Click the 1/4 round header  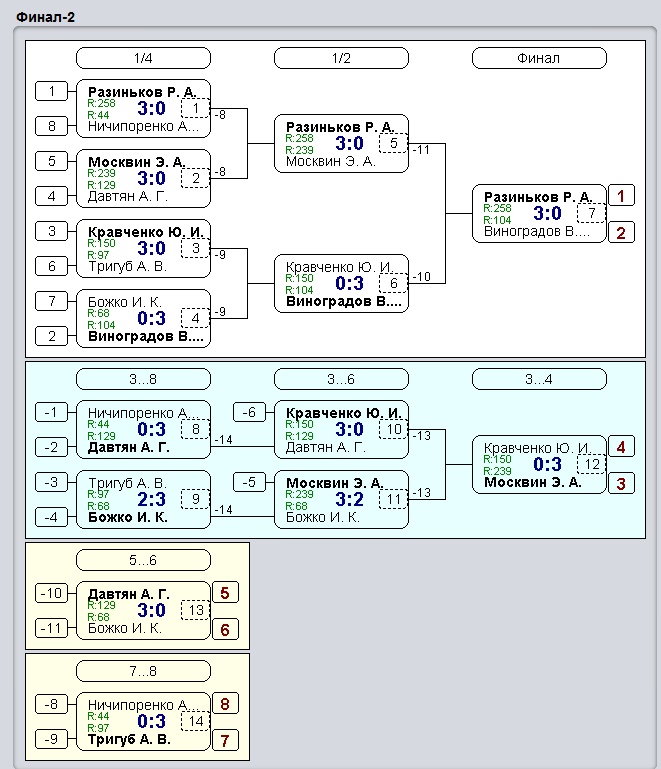(143, 58)
